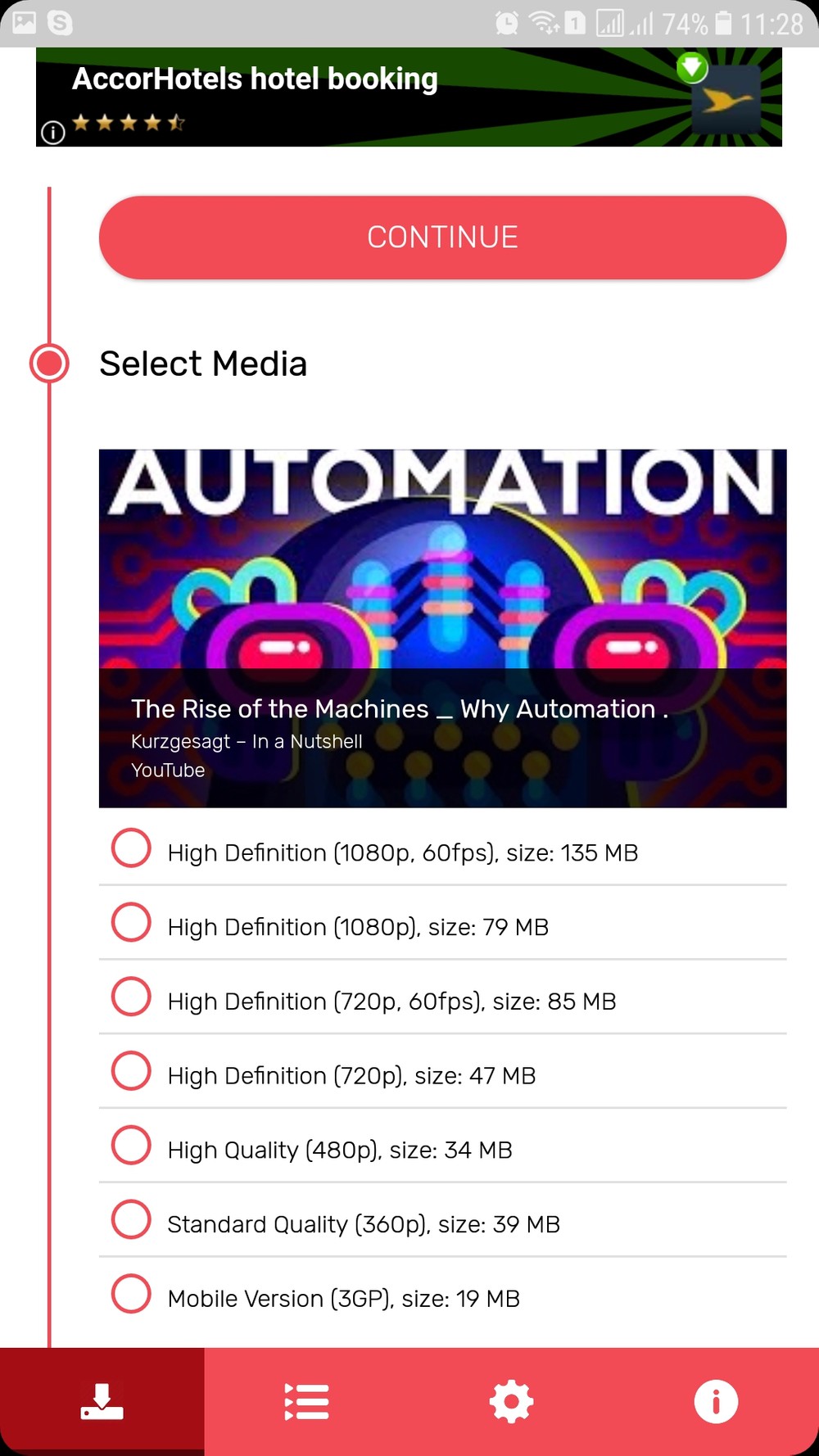
Task: Select High Definition 1080p 79 MB option
Action: (131, 922)
